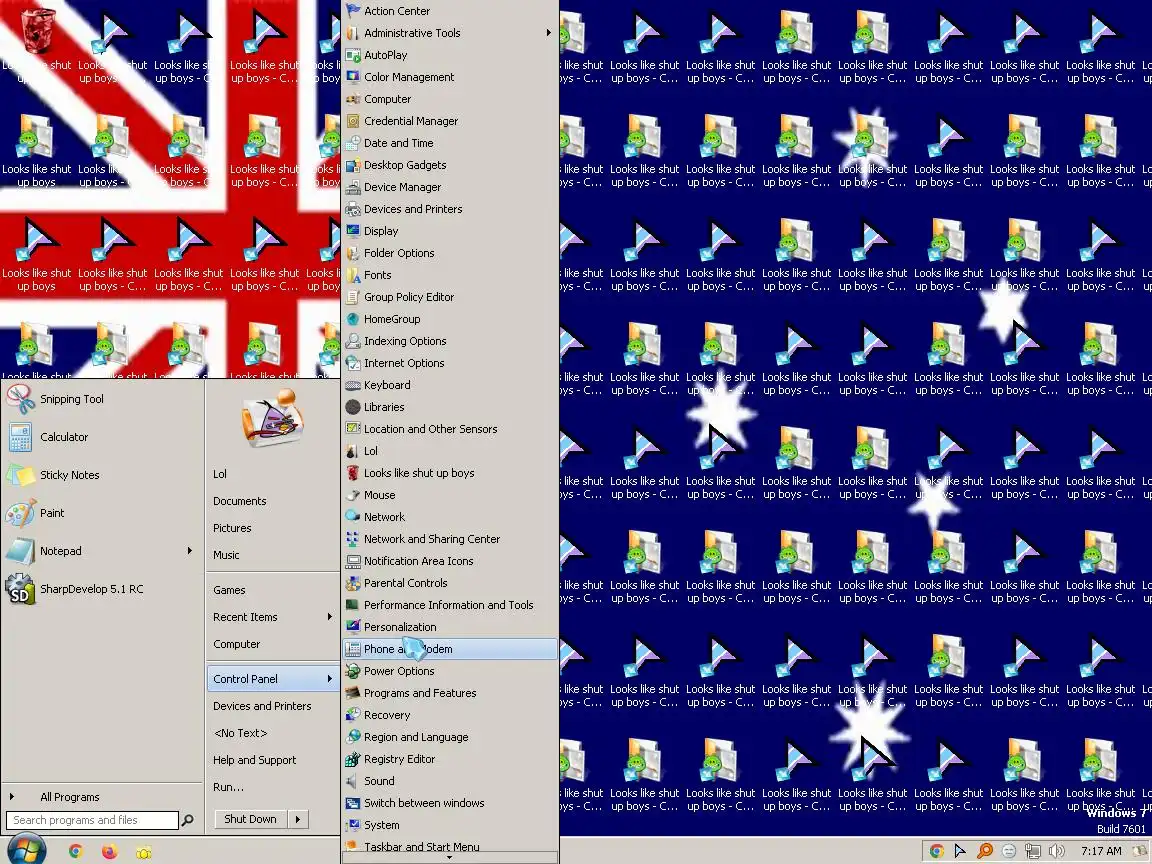The image size is (1152, 864).
Task: Open Recovery item
Action: pos(450,716)
